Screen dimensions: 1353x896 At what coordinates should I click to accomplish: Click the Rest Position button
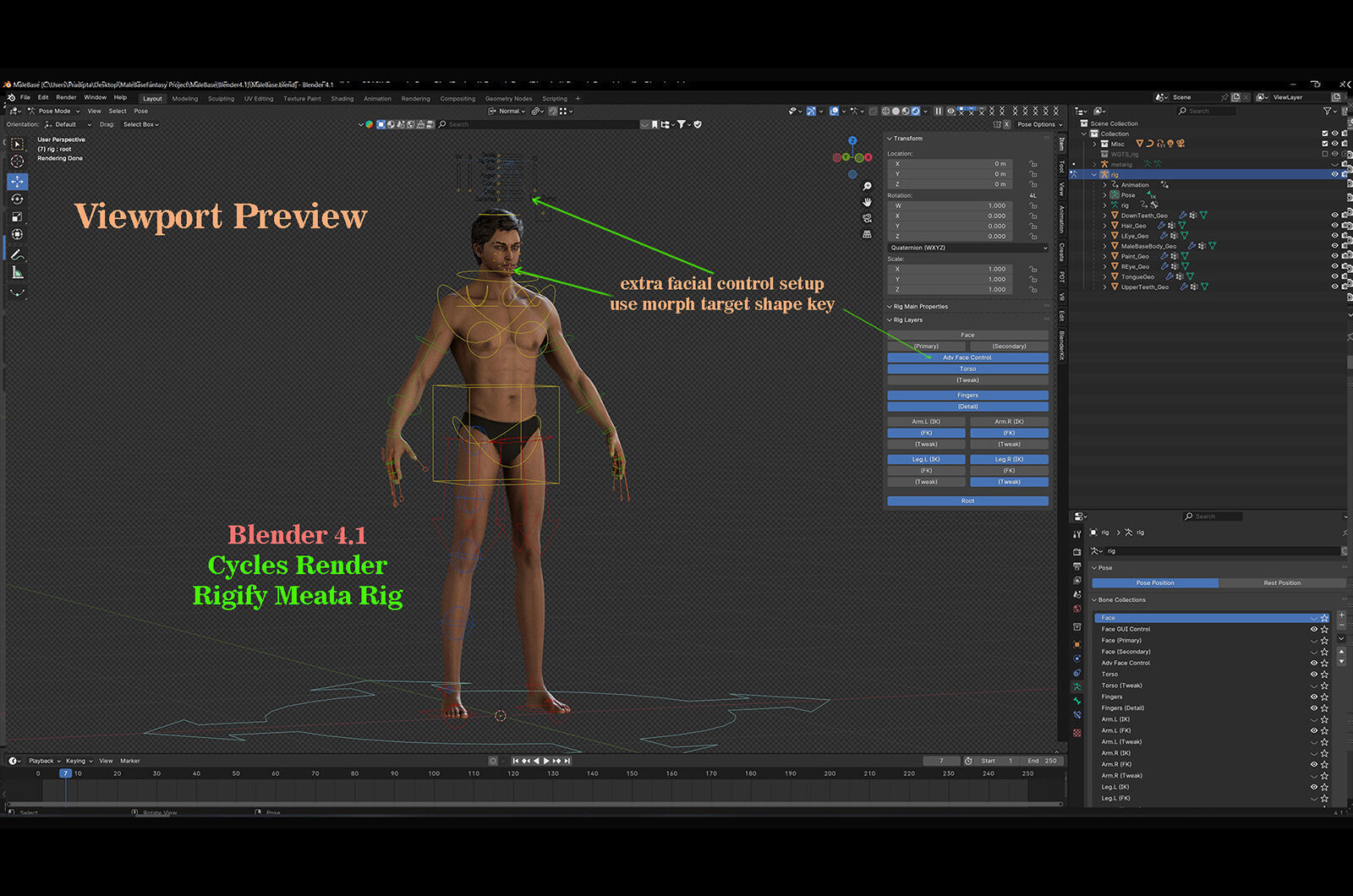tap(1282, 583)
